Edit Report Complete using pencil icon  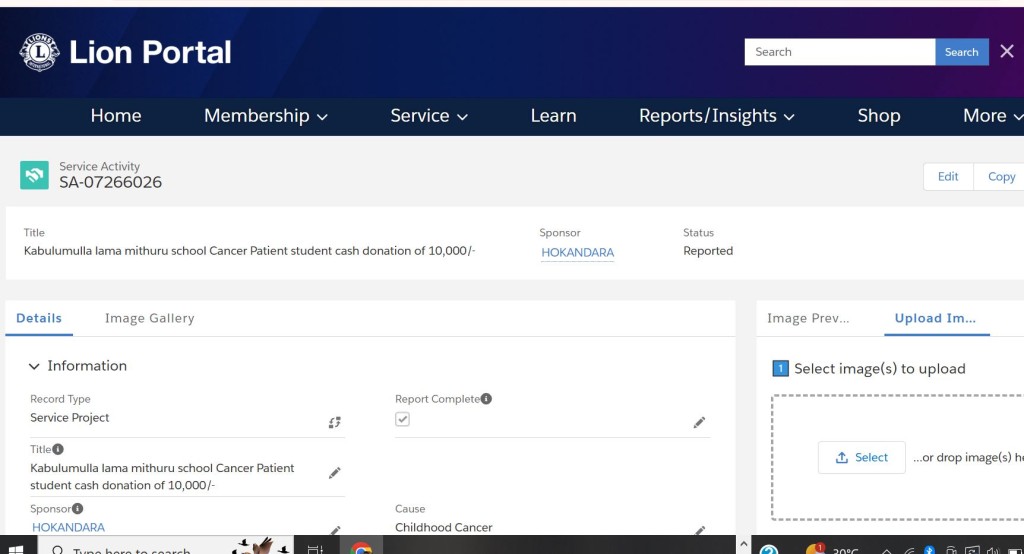coord(699,423)
